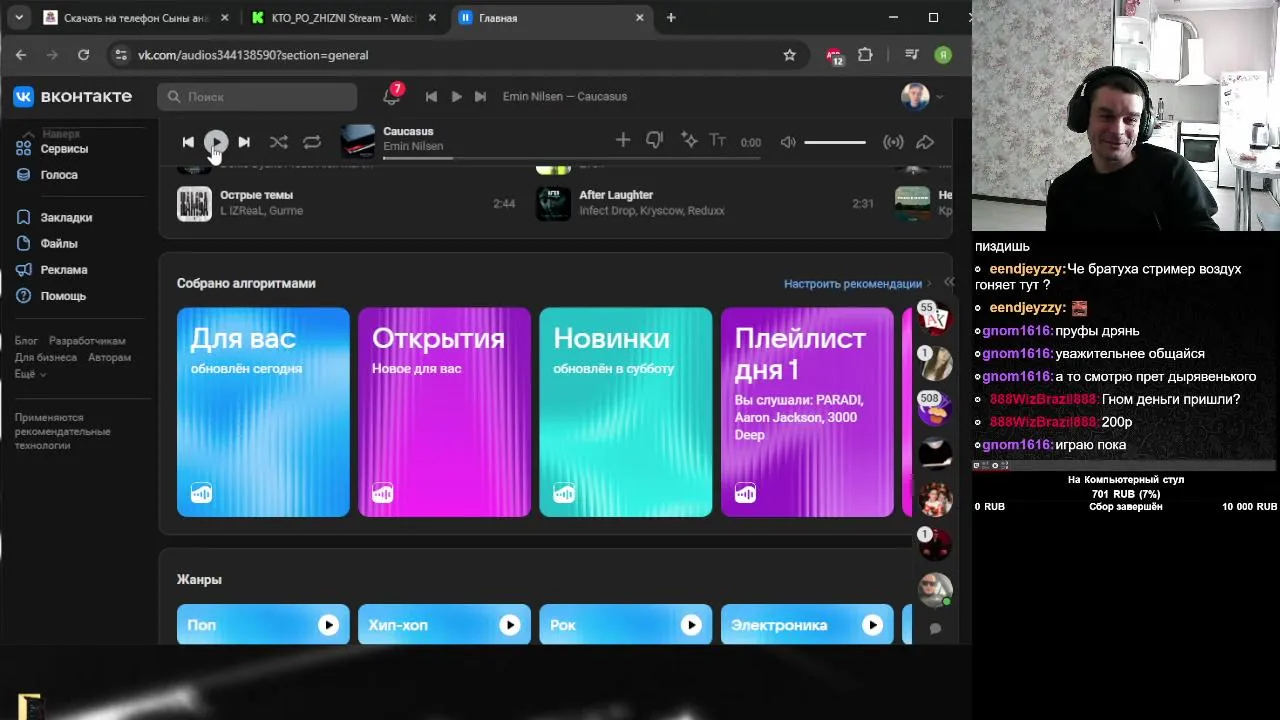The width and height of the screenshot is (1280, 720).
Task: Open the Плейлист дня 1 card
Action: coord(807,412)
